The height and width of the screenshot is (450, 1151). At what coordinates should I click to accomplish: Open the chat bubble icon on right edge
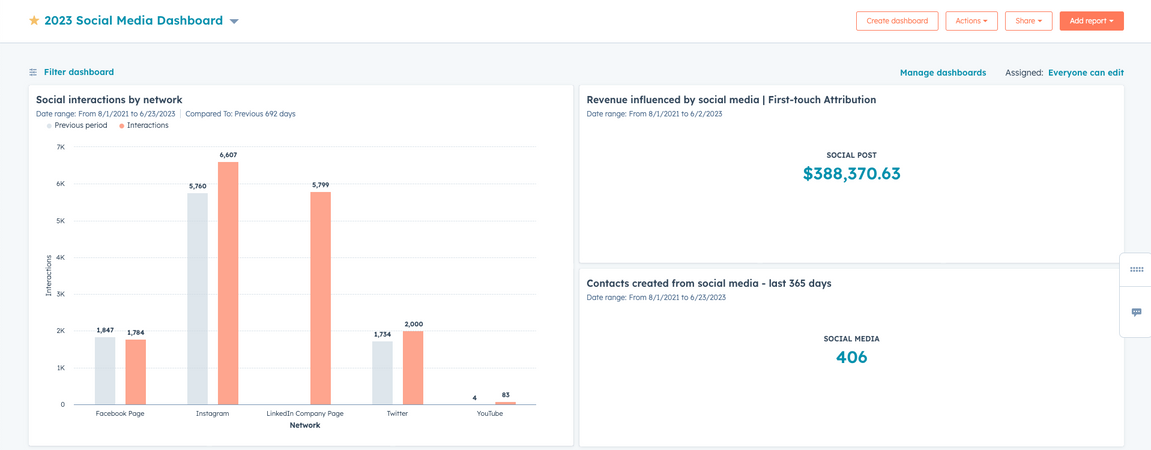[1136, 313]
